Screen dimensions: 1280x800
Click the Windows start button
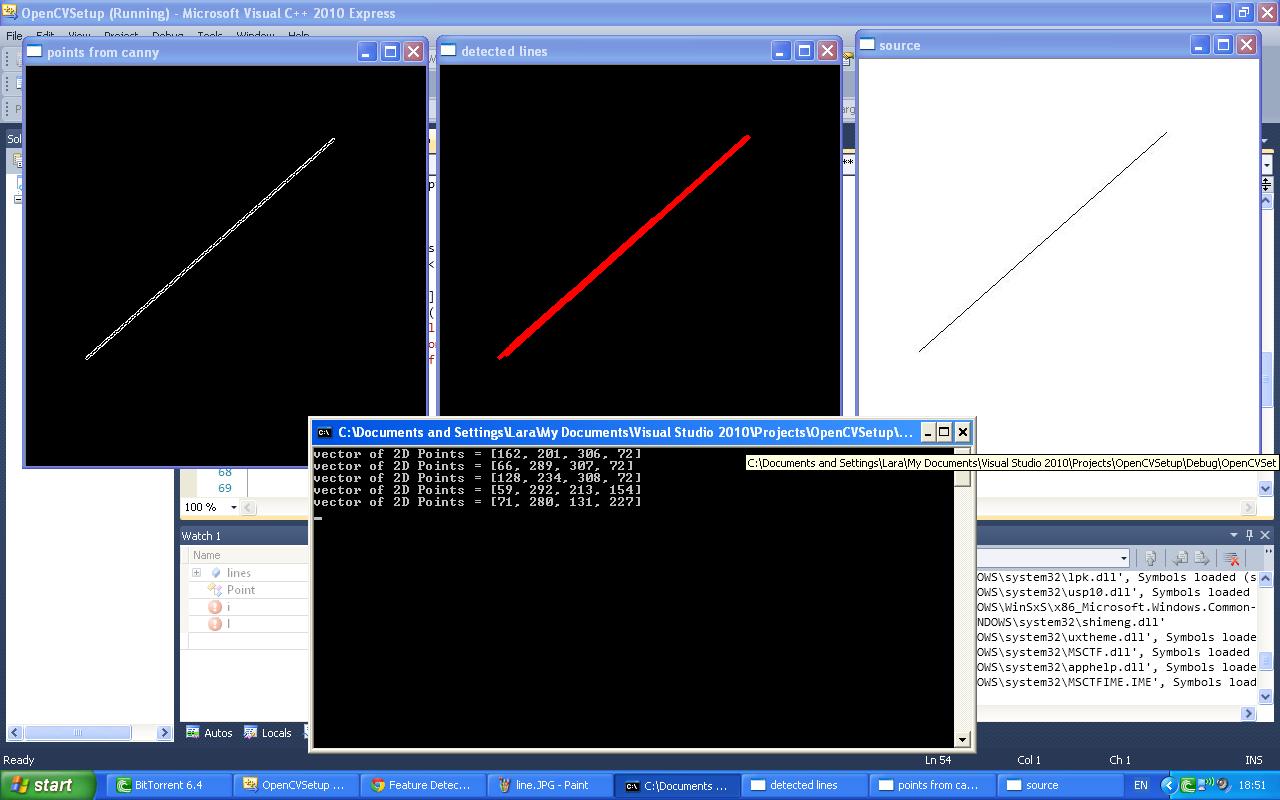coord(48,785)
